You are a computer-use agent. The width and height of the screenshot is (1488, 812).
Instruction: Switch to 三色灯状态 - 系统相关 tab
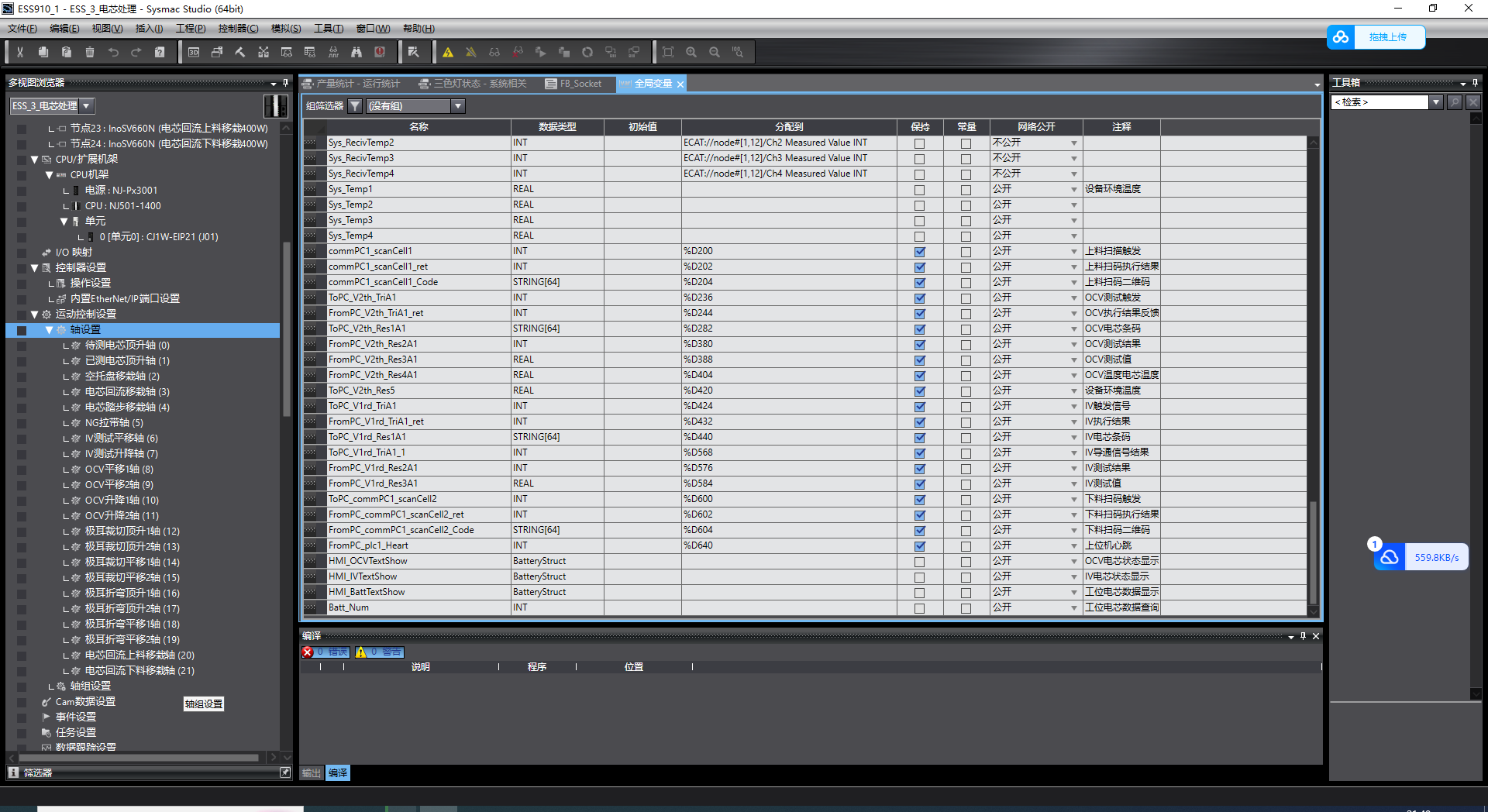click(473, 84)
